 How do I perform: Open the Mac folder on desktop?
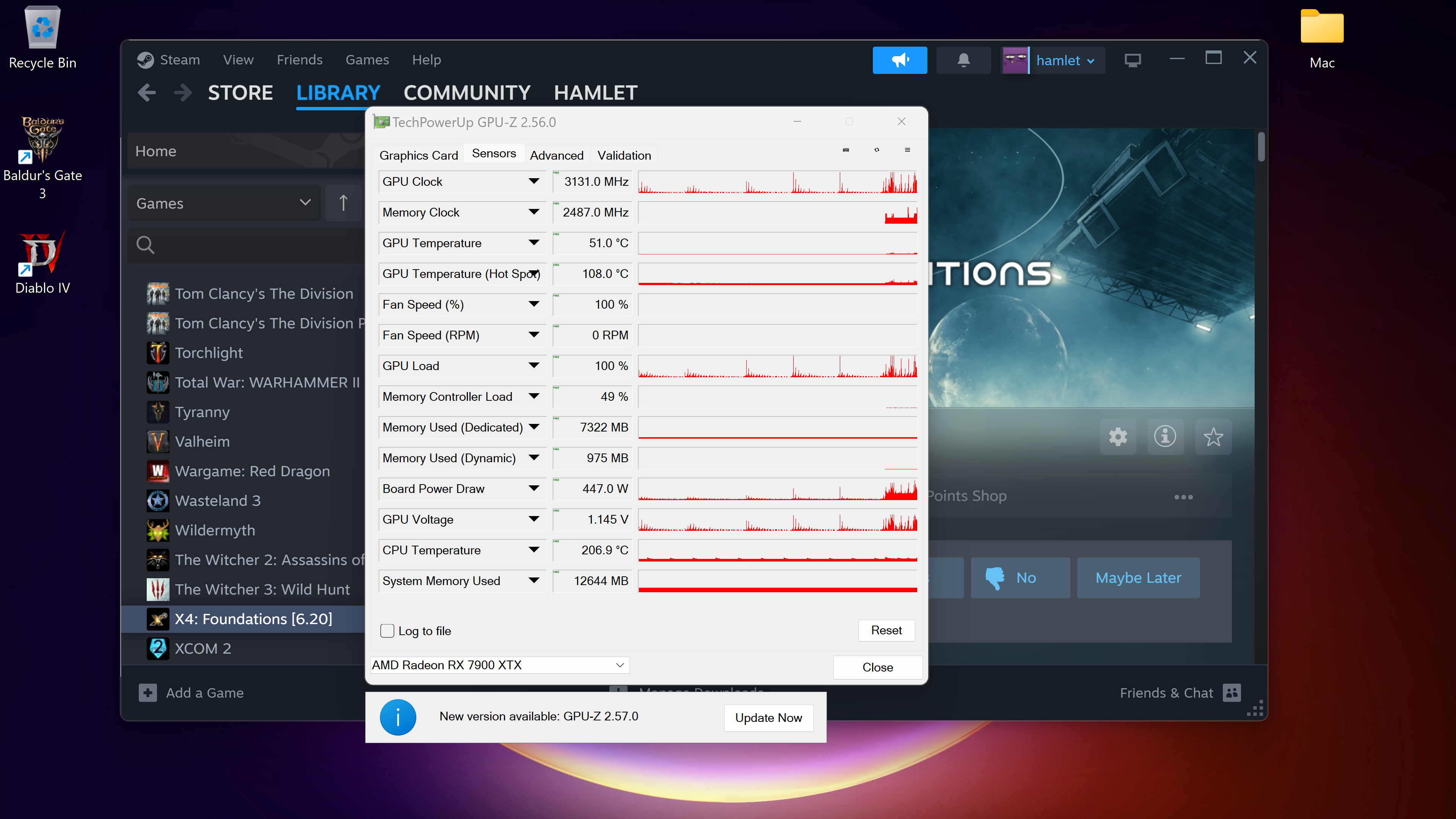(1321, 38)
